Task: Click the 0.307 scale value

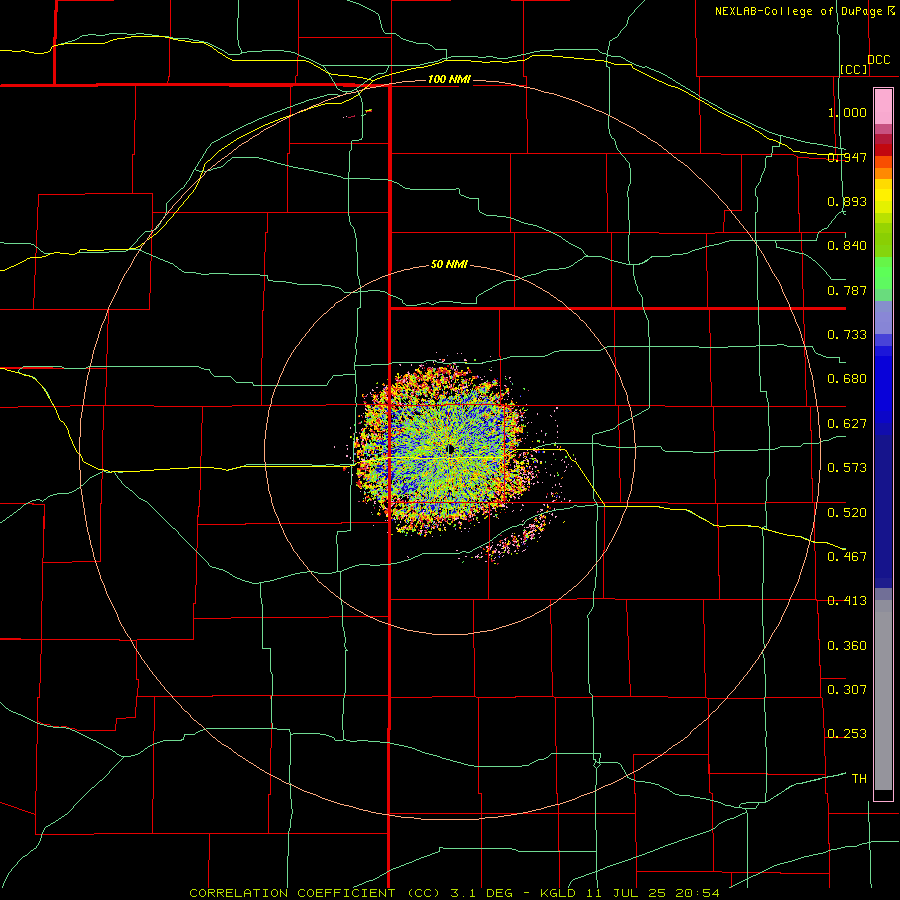Action: click(x=847, y=690)
